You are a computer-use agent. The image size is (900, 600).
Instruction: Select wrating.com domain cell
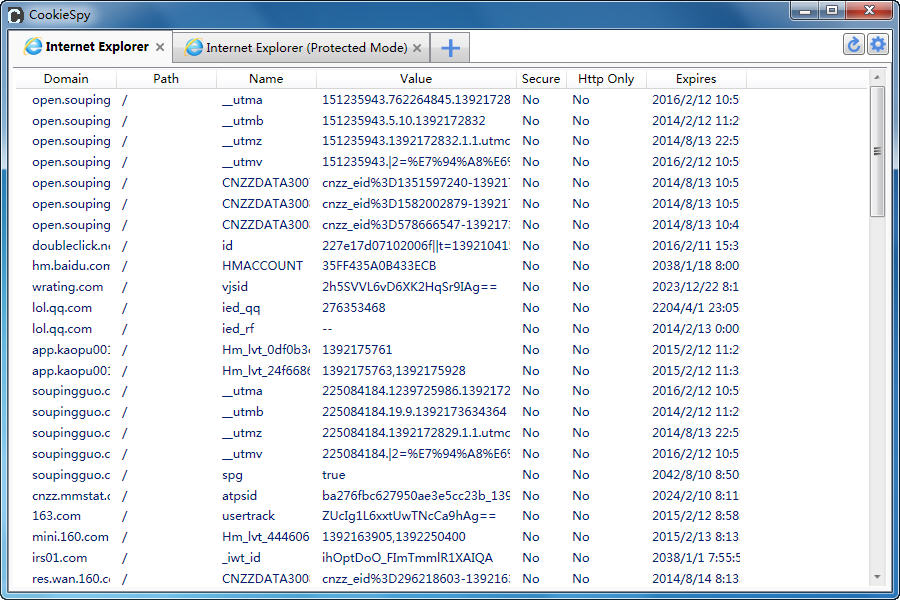tap(68, 287)
